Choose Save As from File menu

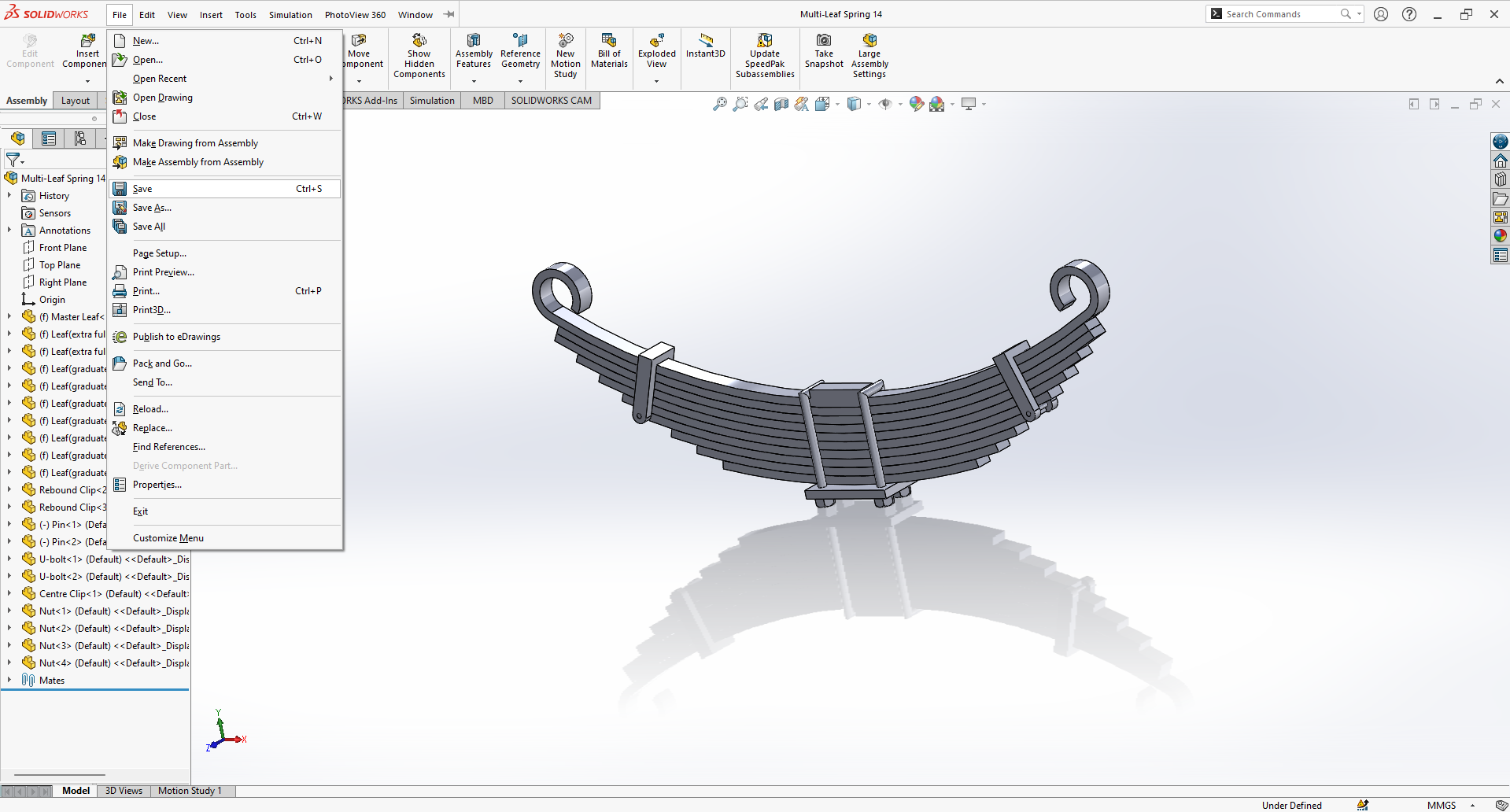pyautogui.click(x=152, y=208)
